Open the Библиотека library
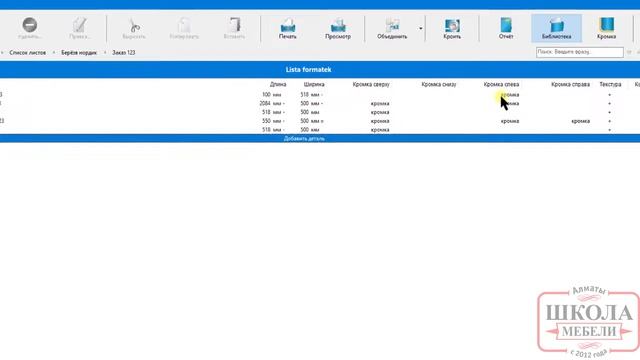The height and width of the screenshot is (360, 640). coord(556,28)
